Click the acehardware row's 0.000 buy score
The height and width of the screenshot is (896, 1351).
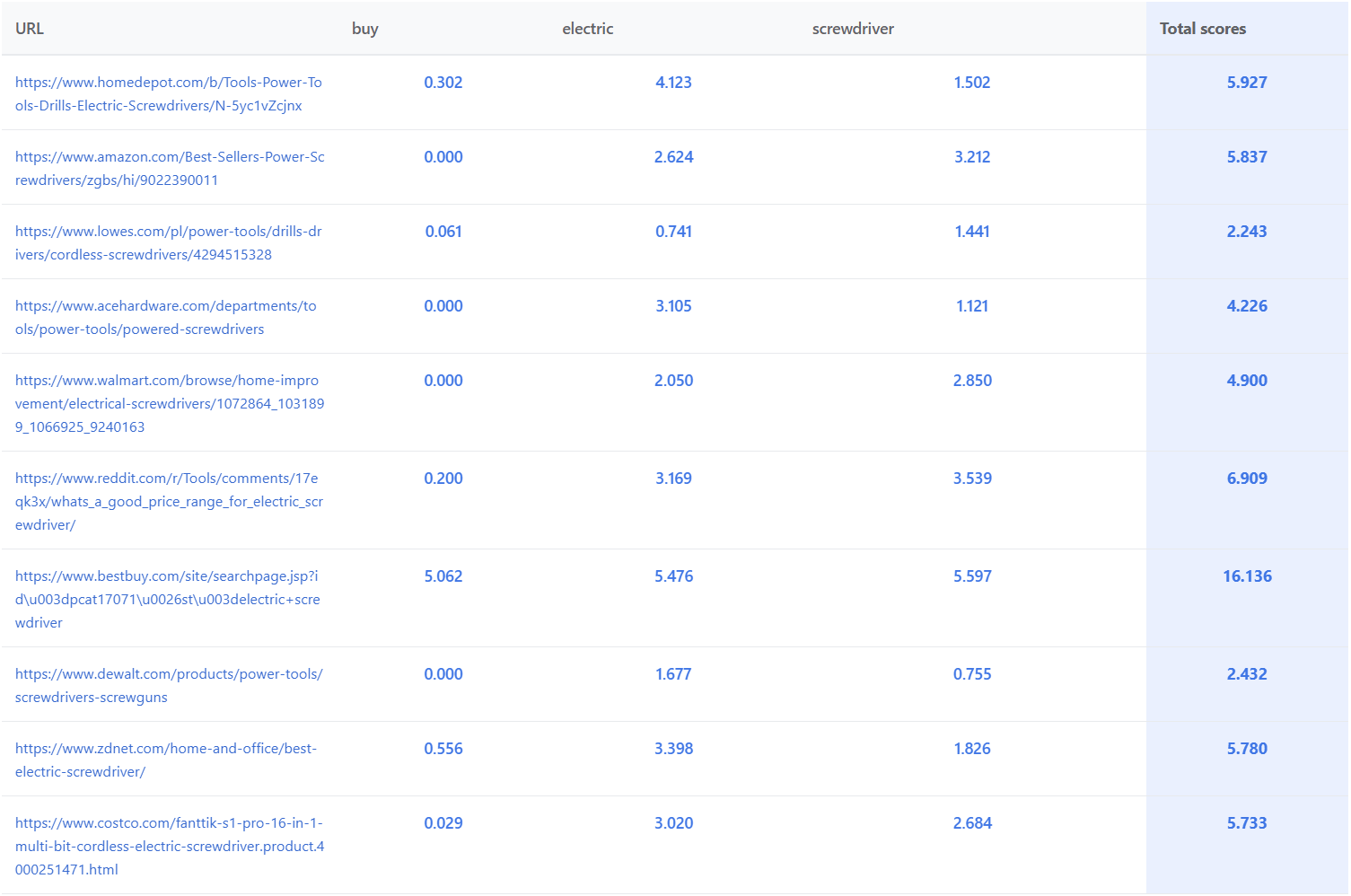point(443,306)
